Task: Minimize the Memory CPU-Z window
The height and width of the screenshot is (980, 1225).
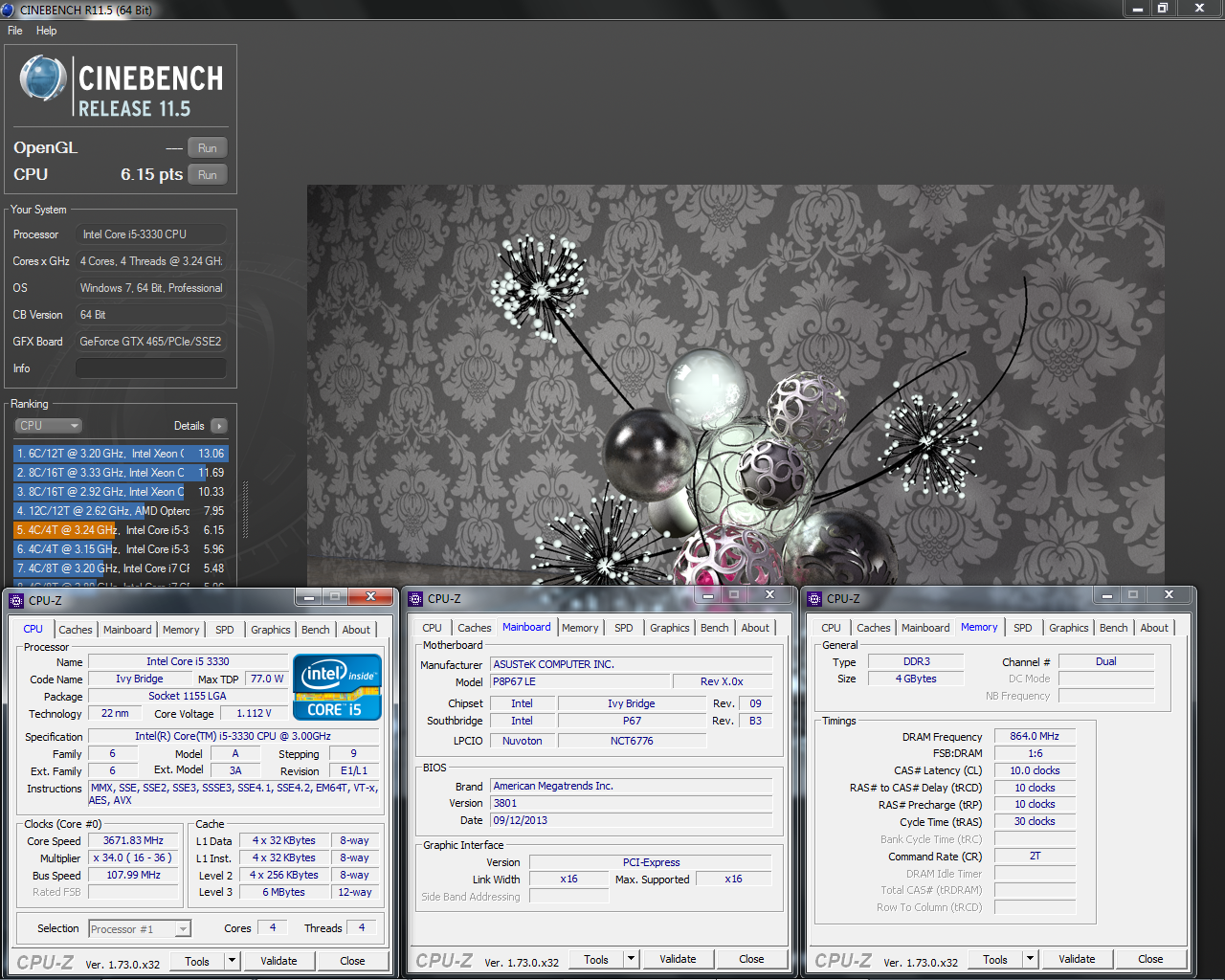Action: 1106,595
